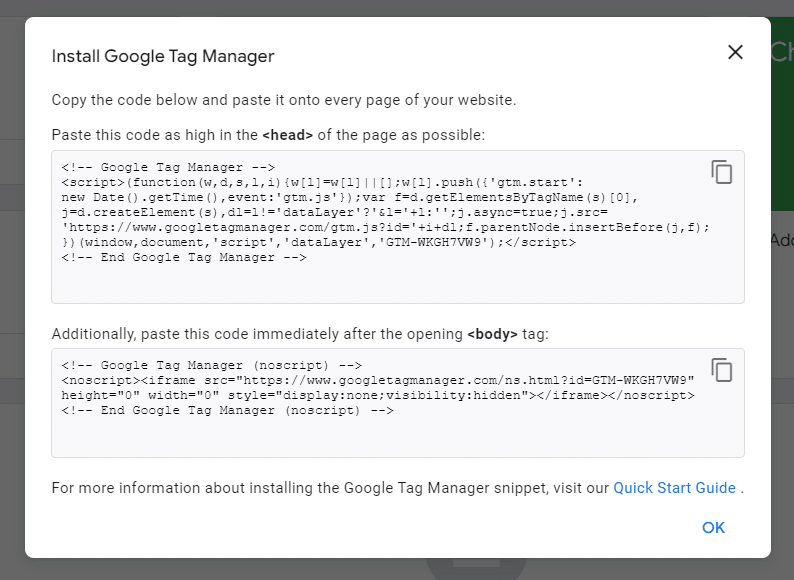Click the display:none style line in noscript code
The height and width of the screenshot is (580, 794).
(378, 396)
